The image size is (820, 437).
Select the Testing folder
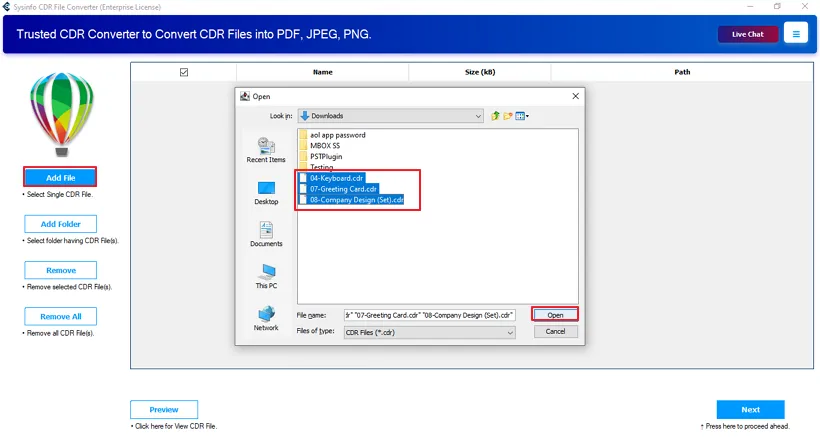317,167
